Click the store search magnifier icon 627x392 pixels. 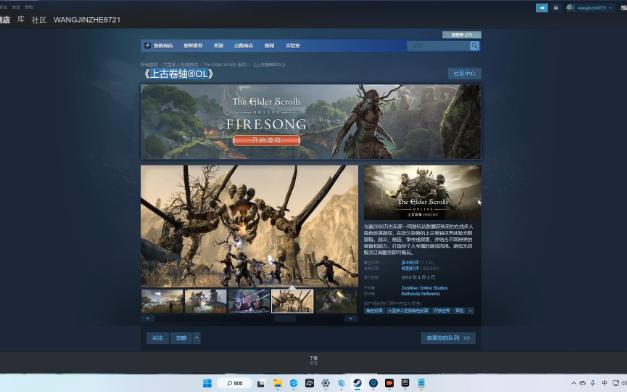474,46
